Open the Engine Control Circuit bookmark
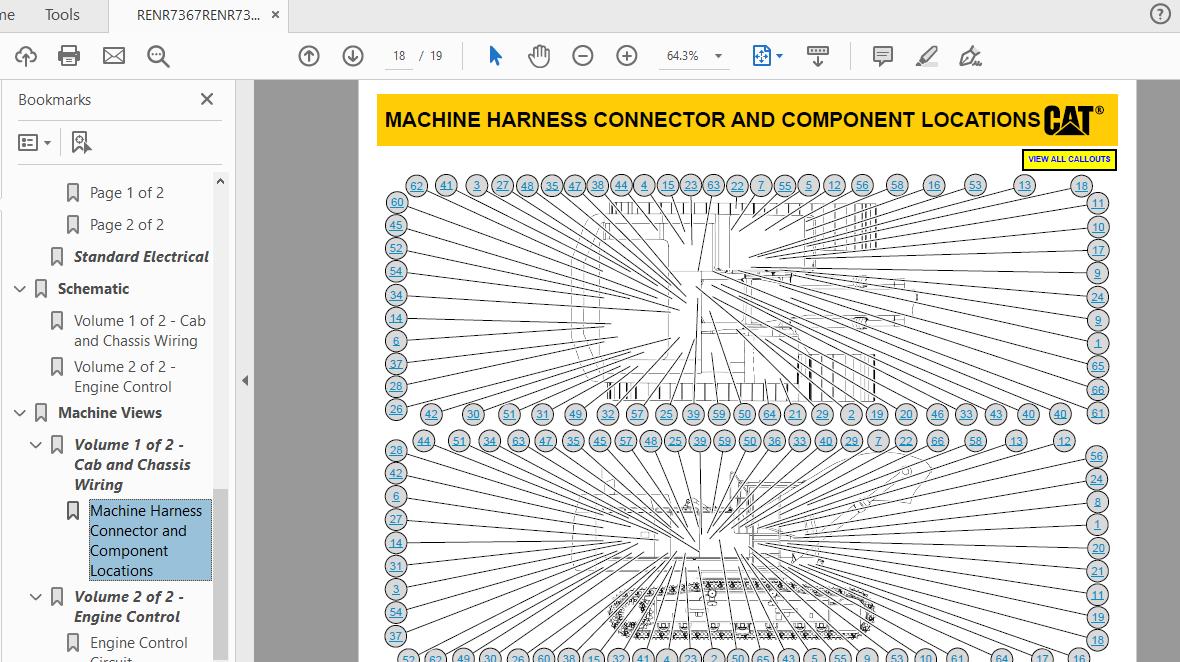Viewport: 1180px width, 662px height. pos(138,648)
